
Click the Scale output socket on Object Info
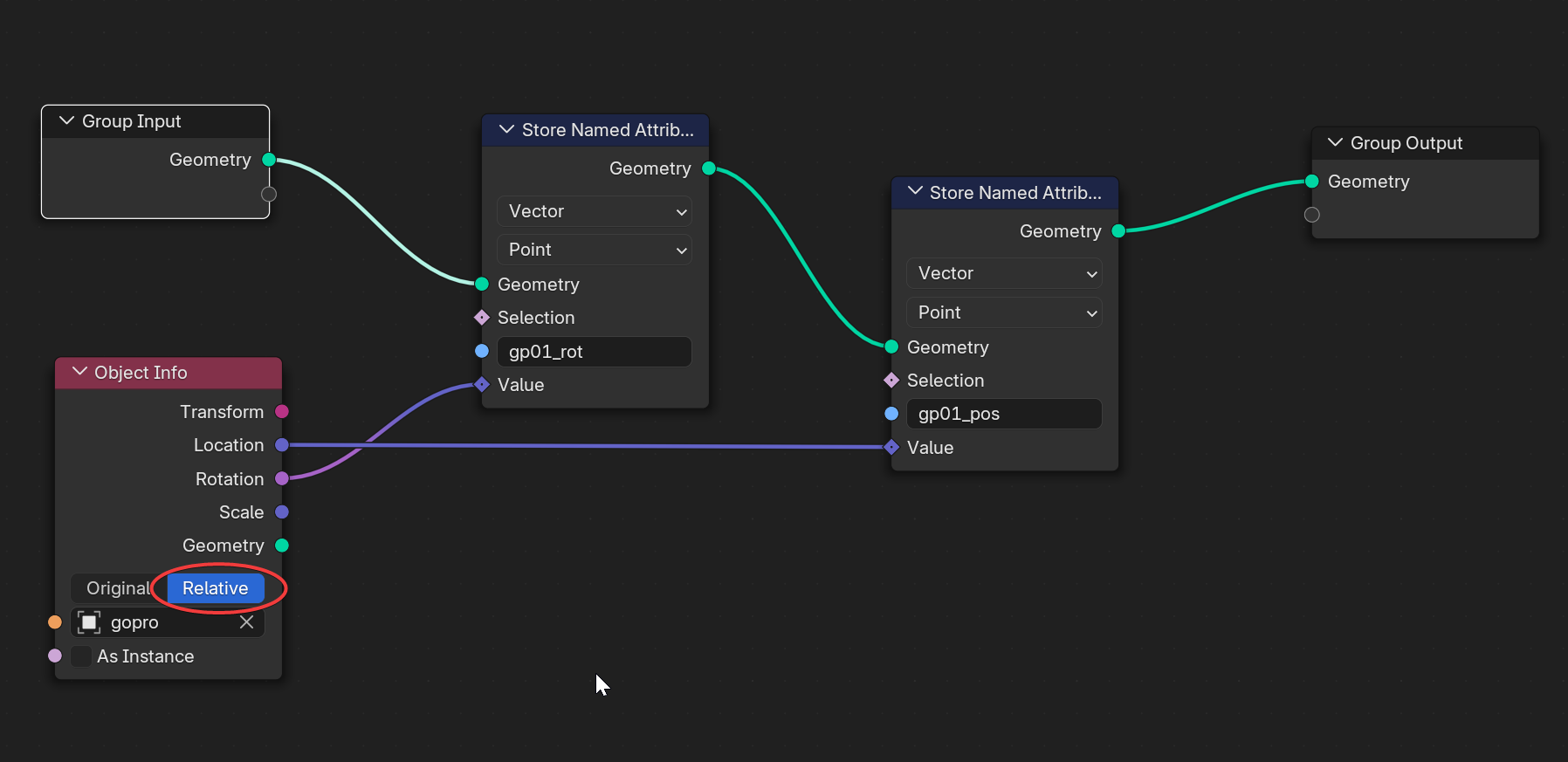click(x=282, y=512)
